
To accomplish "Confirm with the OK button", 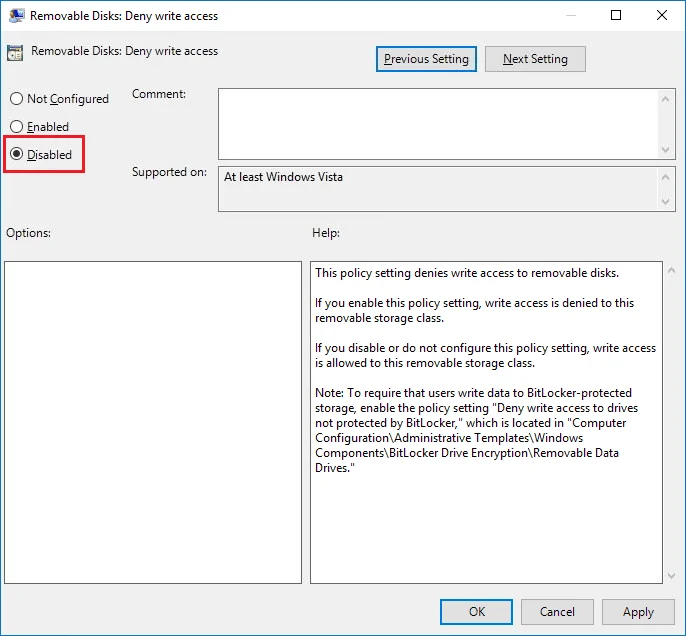I will pyautogui.click(x=476, y=612).
